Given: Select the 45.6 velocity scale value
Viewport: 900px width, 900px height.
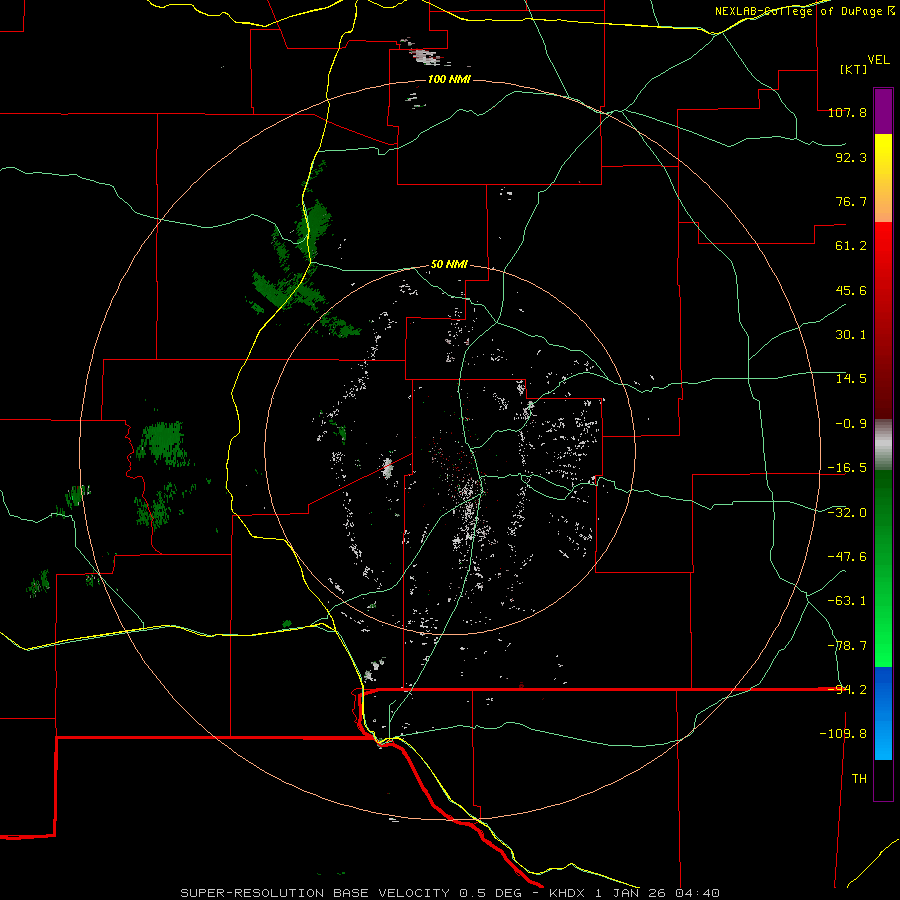Looking at the screenshot, I should pos(851,290).
